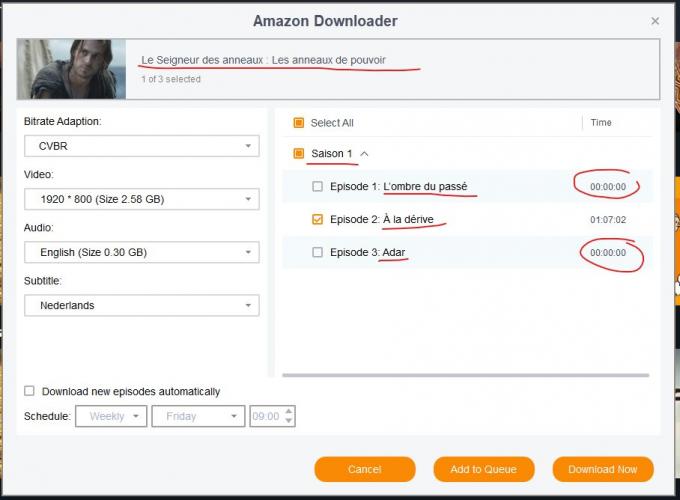Open the Weekly schedule dropdown
The height and width of the screenshot is (500, 680).
(111, 416)
